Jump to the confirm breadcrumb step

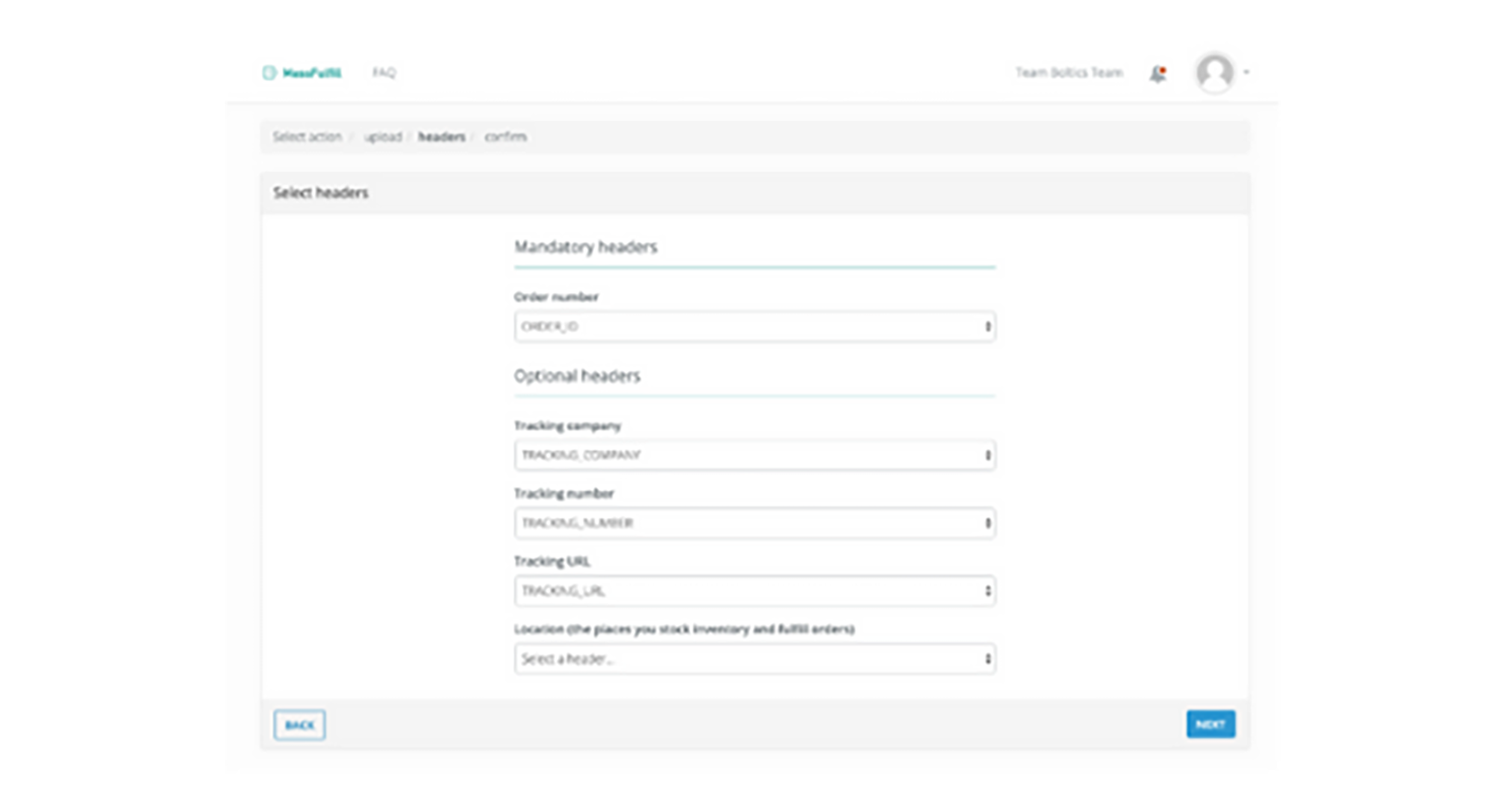[506, 137]
